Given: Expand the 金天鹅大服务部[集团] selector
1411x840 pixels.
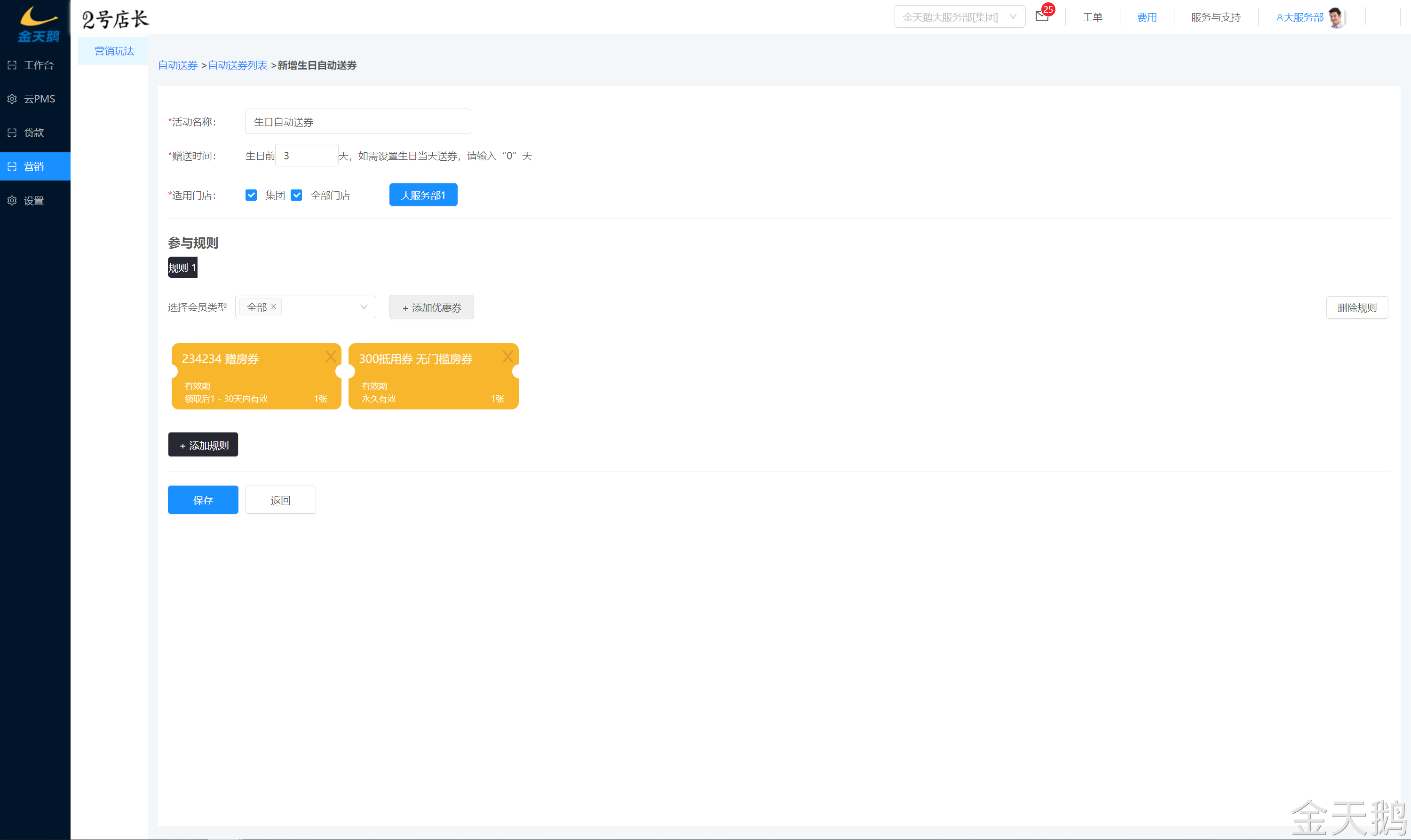Looking at the screenshot, I should pyautogui.click(x=960, y=17).
